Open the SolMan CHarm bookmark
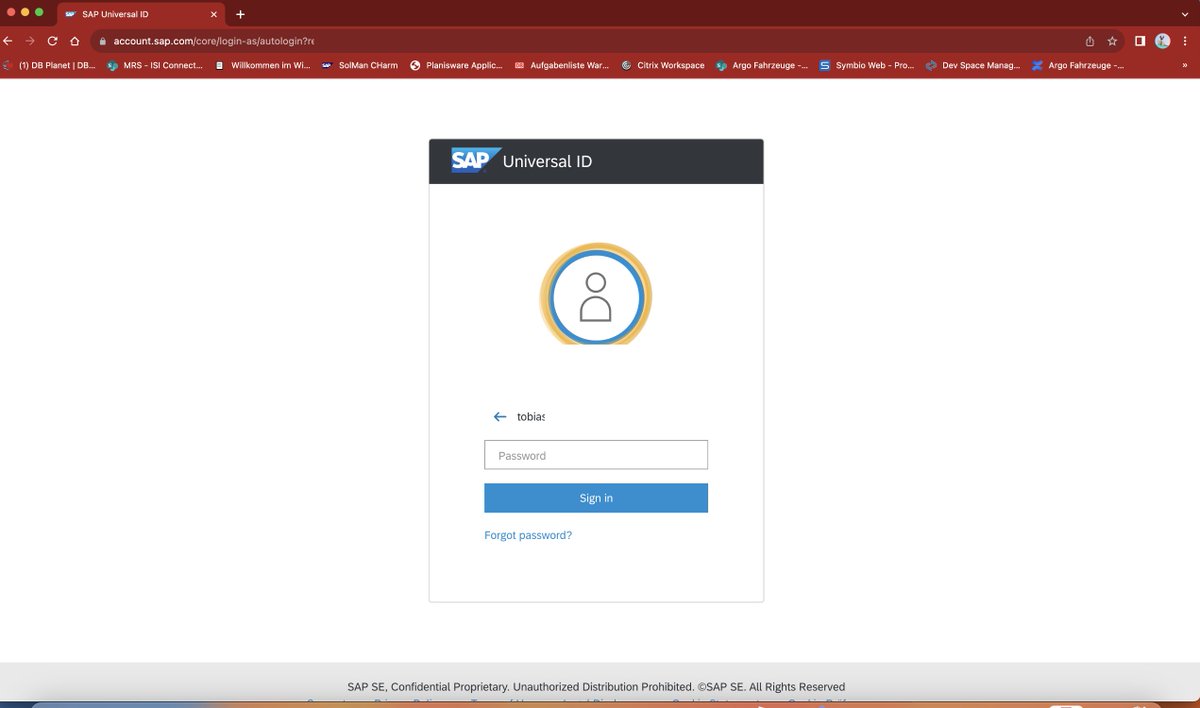Image resolution: width=1200 pixels, height=708 pixels. [360, 65]
